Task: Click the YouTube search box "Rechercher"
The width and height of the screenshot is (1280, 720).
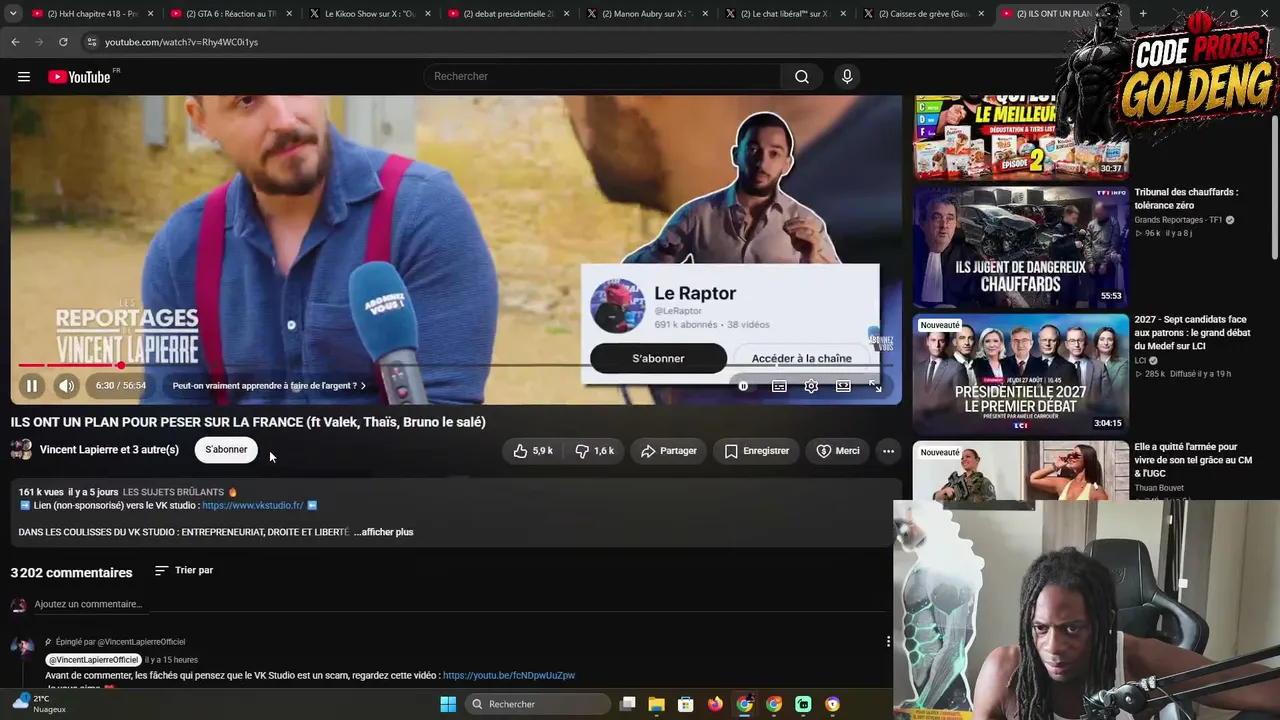Action: 603,77
